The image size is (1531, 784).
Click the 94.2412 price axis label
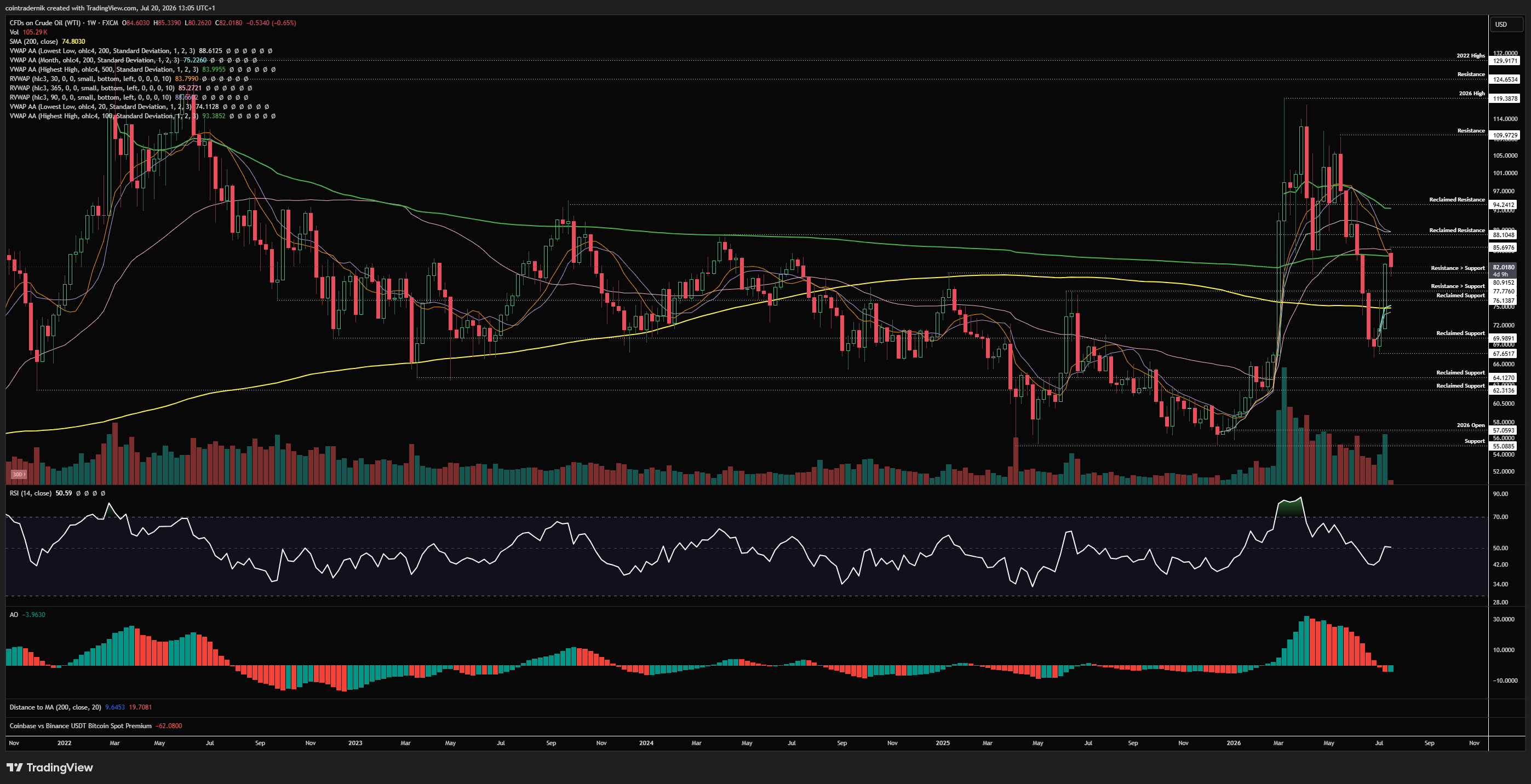[1504, 205]
